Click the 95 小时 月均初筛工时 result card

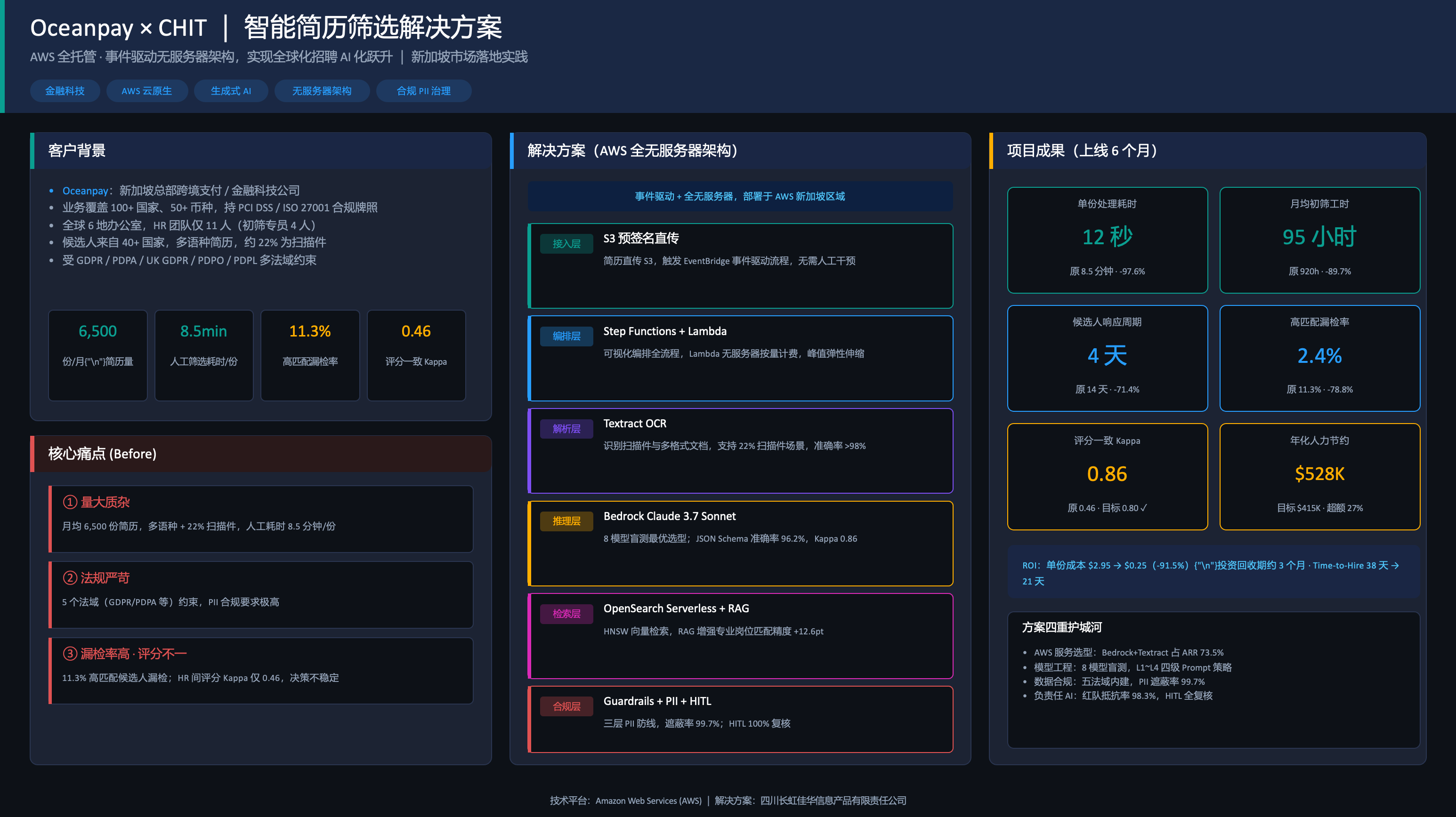[1320, 240]
